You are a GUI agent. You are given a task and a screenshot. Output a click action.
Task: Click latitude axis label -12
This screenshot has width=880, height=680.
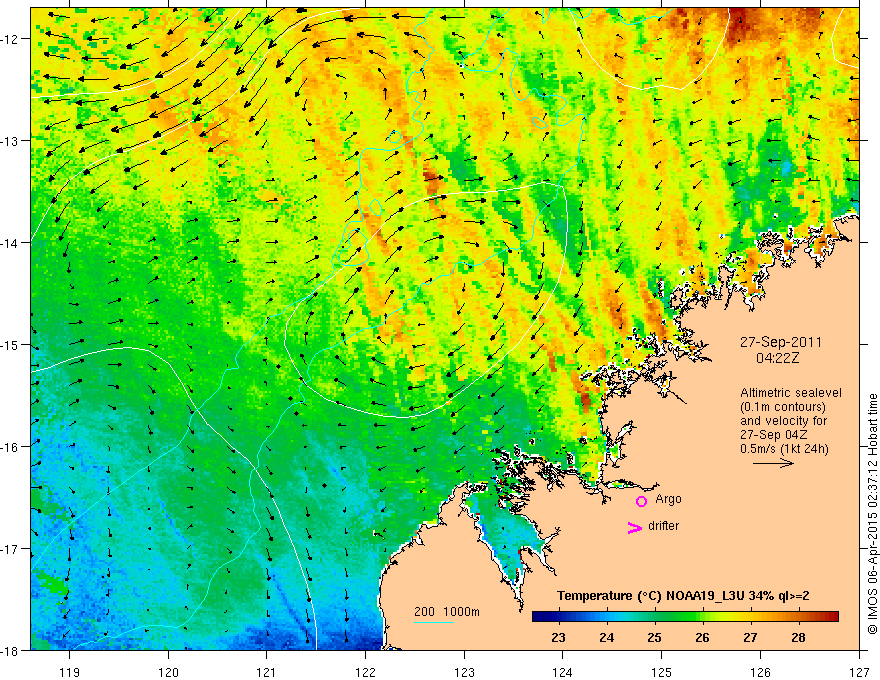point(11,39)
